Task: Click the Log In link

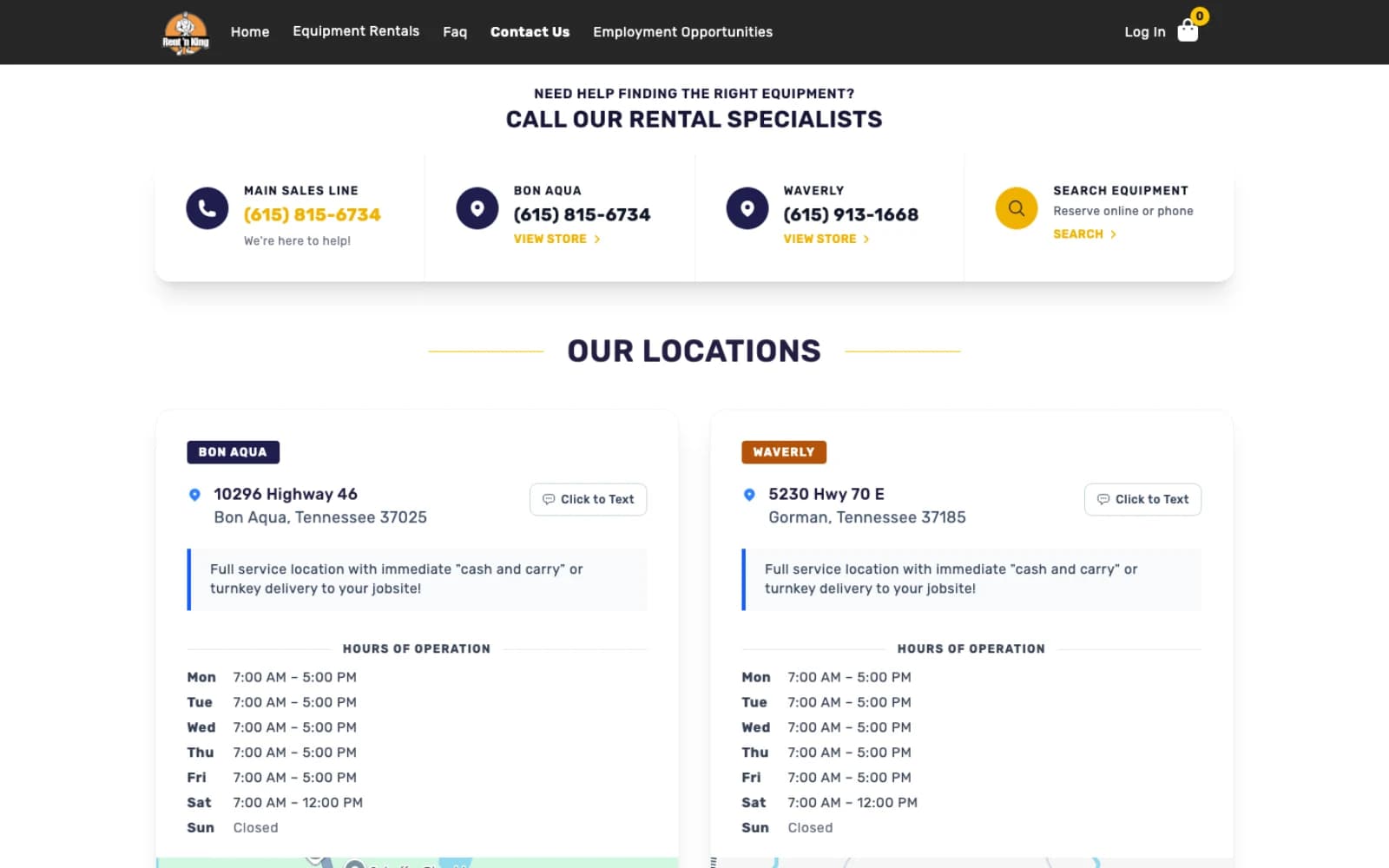Action: 1144,32
